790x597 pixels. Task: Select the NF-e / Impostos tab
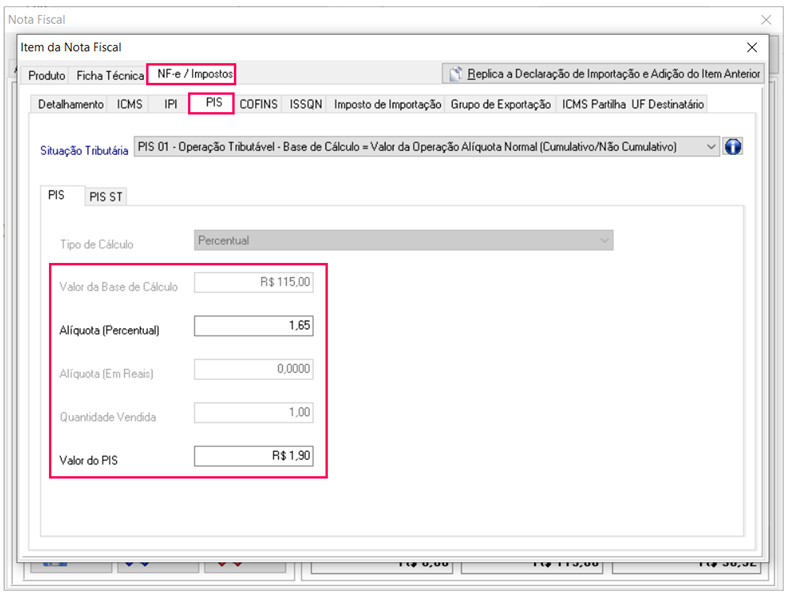pyautogui.click(x=195, y=74)
